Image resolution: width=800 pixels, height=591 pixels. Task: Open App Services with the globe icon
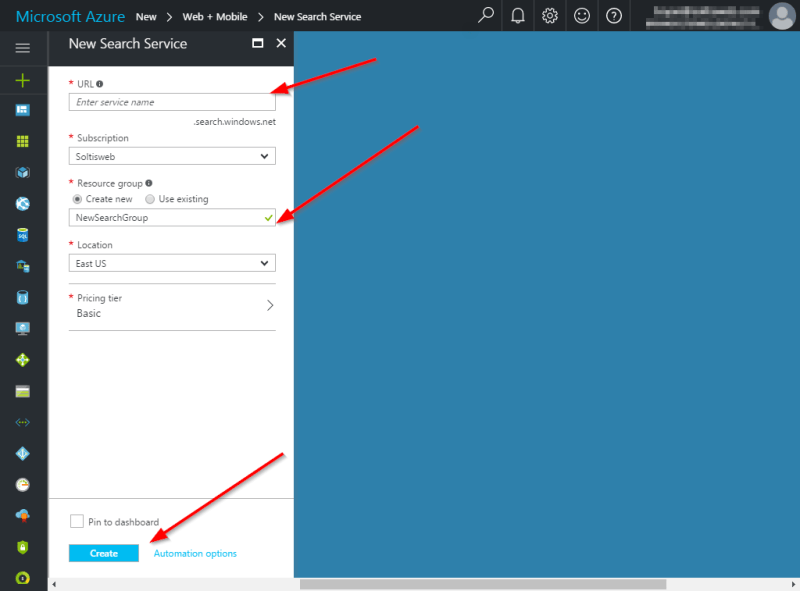tap(22, 203)
